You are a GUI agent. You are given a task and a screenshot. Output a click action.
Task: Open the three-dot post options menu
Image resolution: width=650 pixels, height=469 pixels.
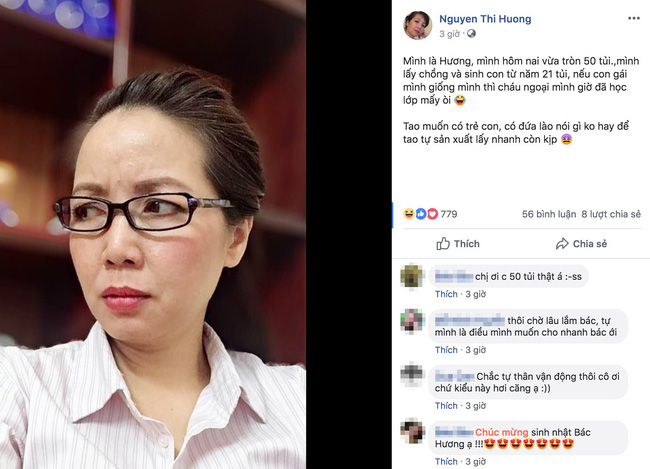(633, 18)
